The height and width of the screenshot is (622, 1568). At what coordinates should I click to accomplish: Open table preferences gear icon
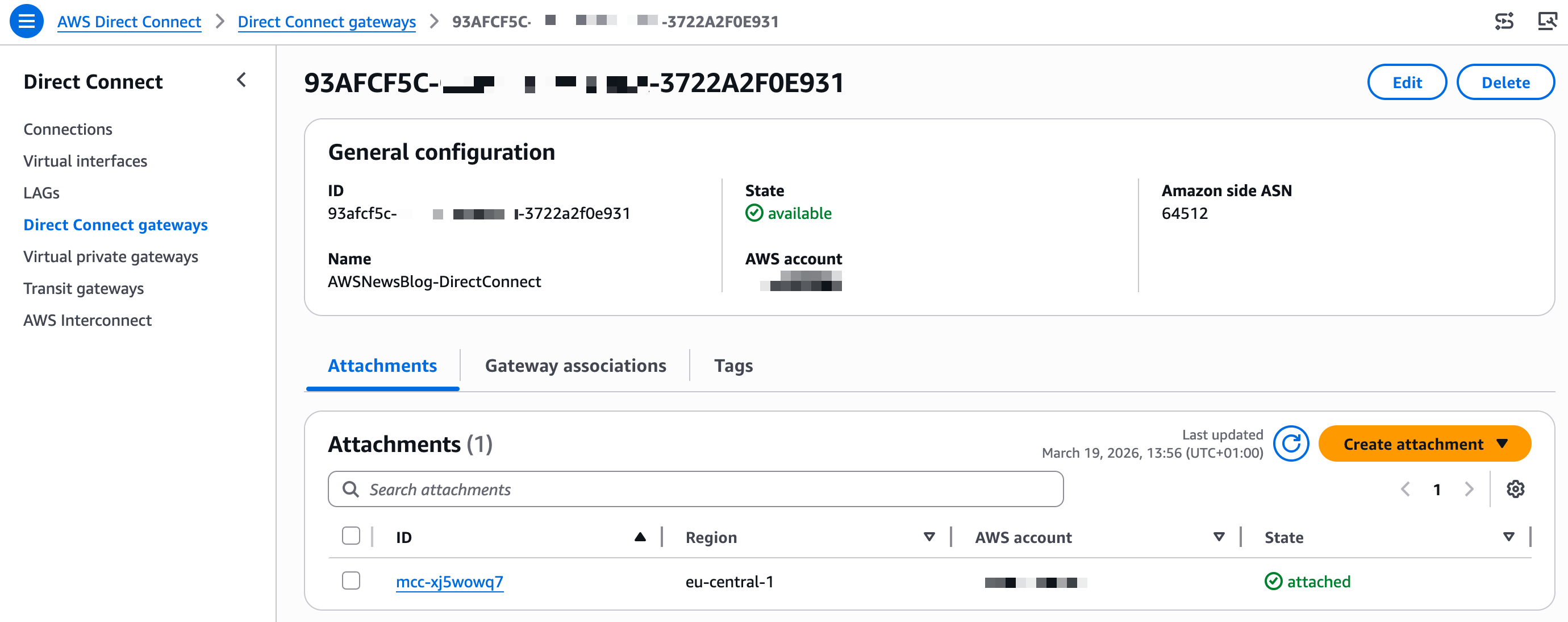1515,488
